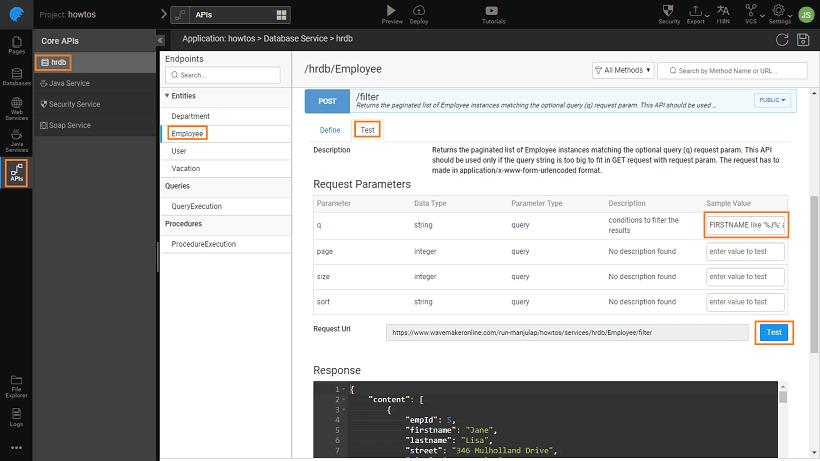The width and height of the screenshot is (820, 461).
Task: Open the Security shield icon
Action: coord(669,10)
